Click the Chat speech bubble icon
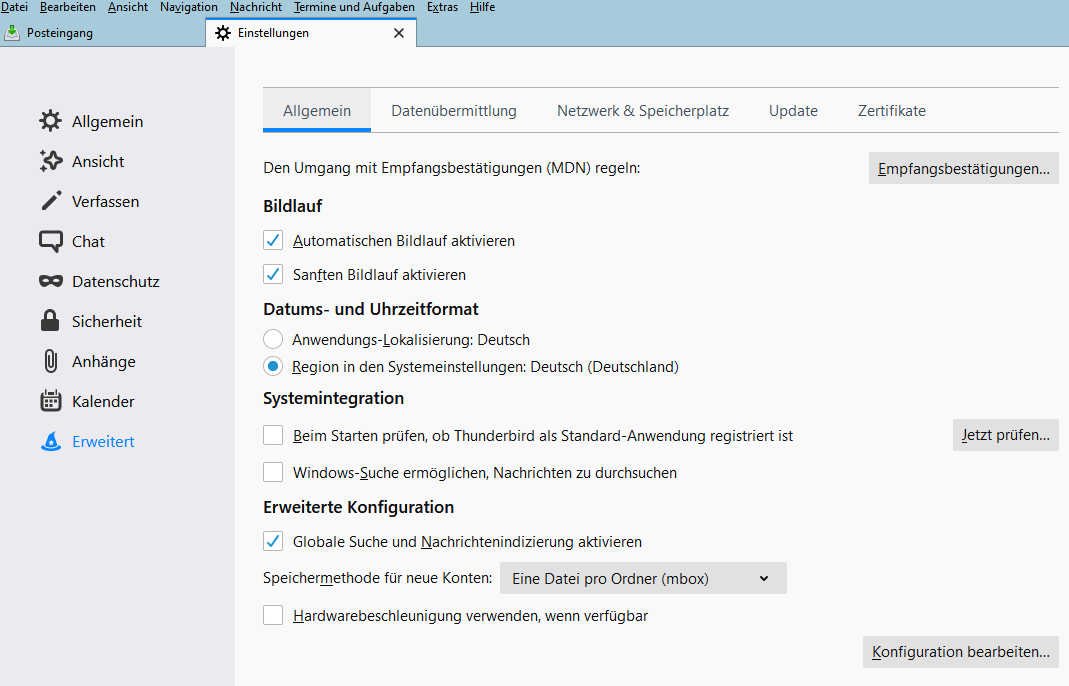 point(50,241)
